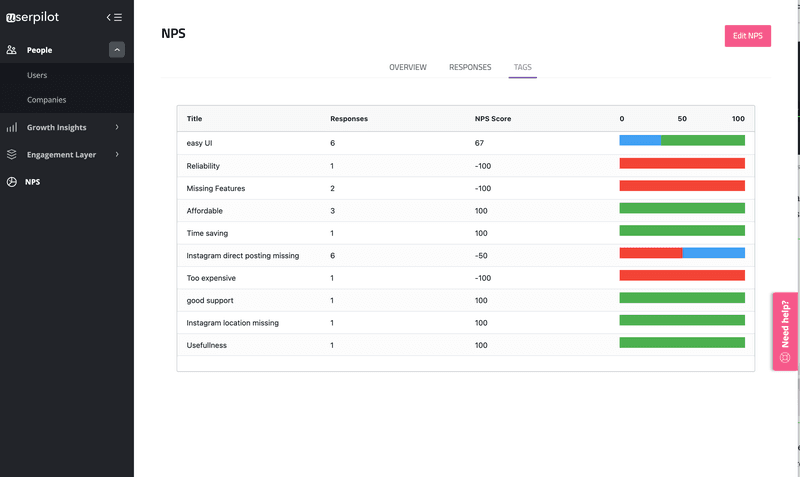Expand the Engagement Layer submenu arrow

click(117, 155)
